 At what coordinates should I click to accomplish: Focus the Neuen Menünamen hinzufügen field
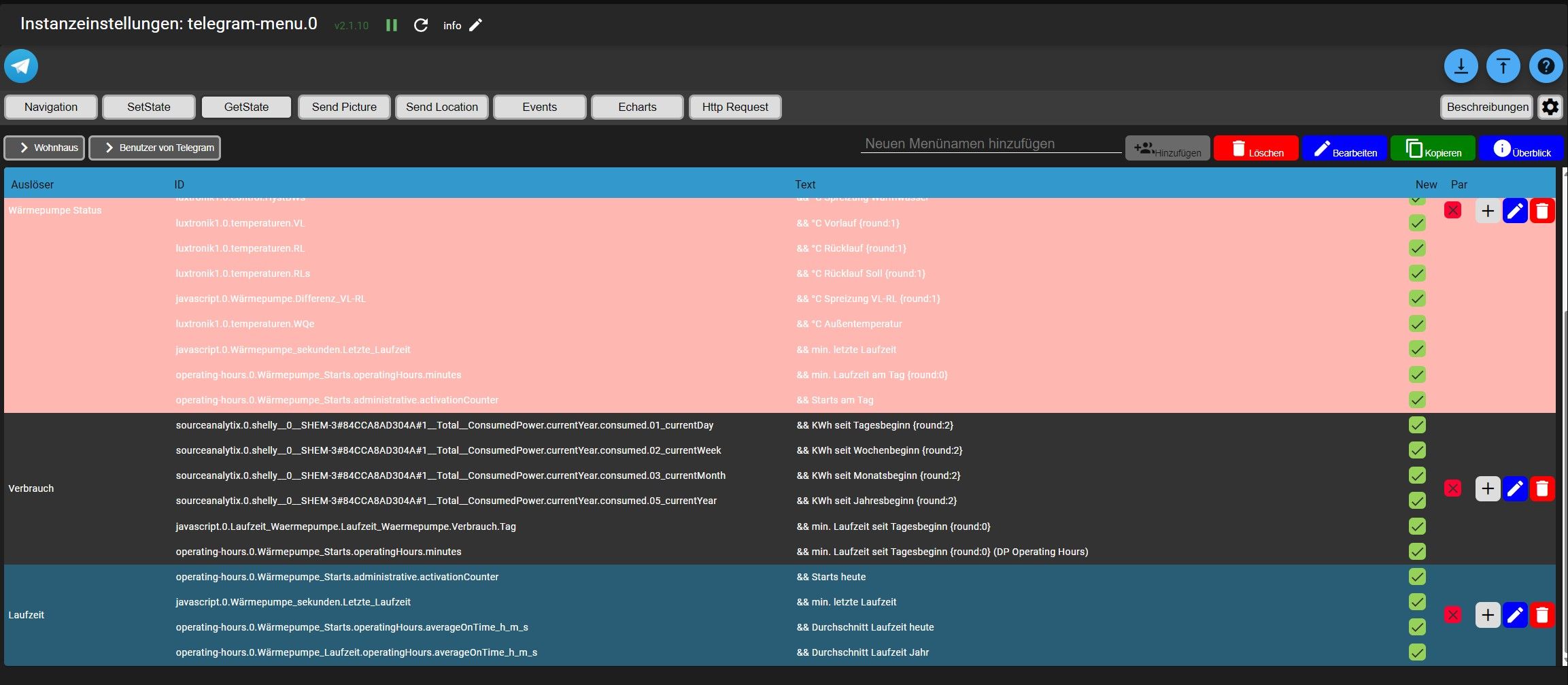click(x=991, y=144)
